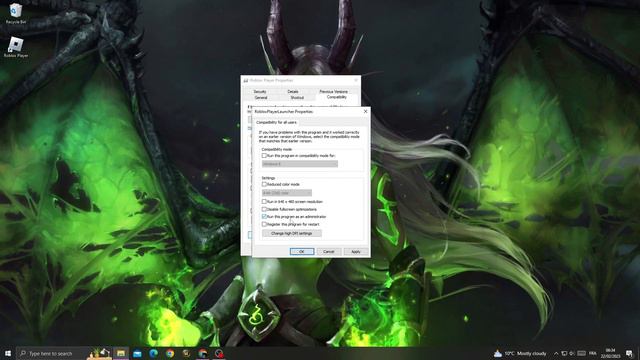The image size is (640, 360).
Task: Select the Compatibility for all users tab
Action: [276, 122]
